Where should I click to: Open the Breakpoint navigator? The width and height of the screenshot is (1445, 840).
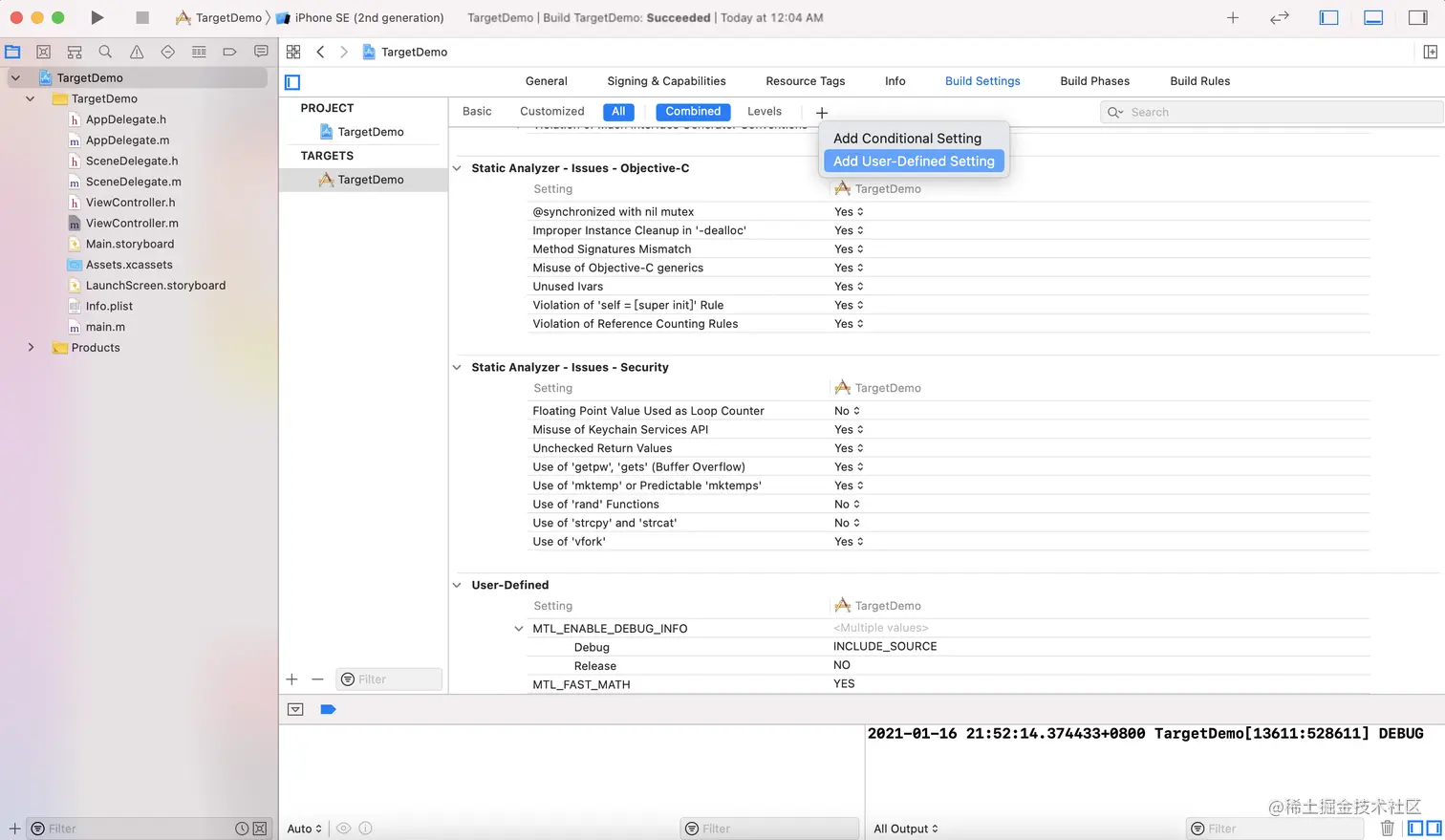click(x=229, y=52)
